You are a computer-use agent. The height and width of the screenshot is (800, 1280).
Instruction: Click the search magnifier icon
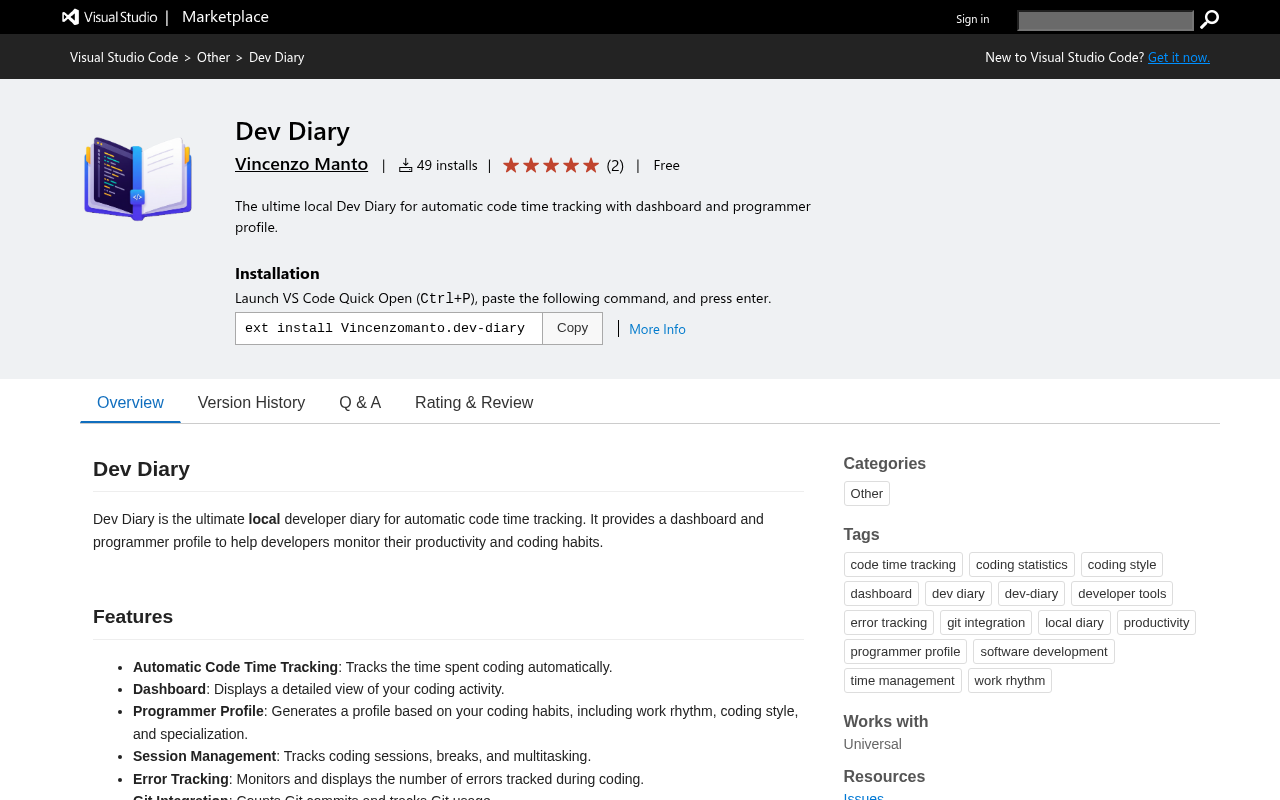click(x=1209, y=20)
